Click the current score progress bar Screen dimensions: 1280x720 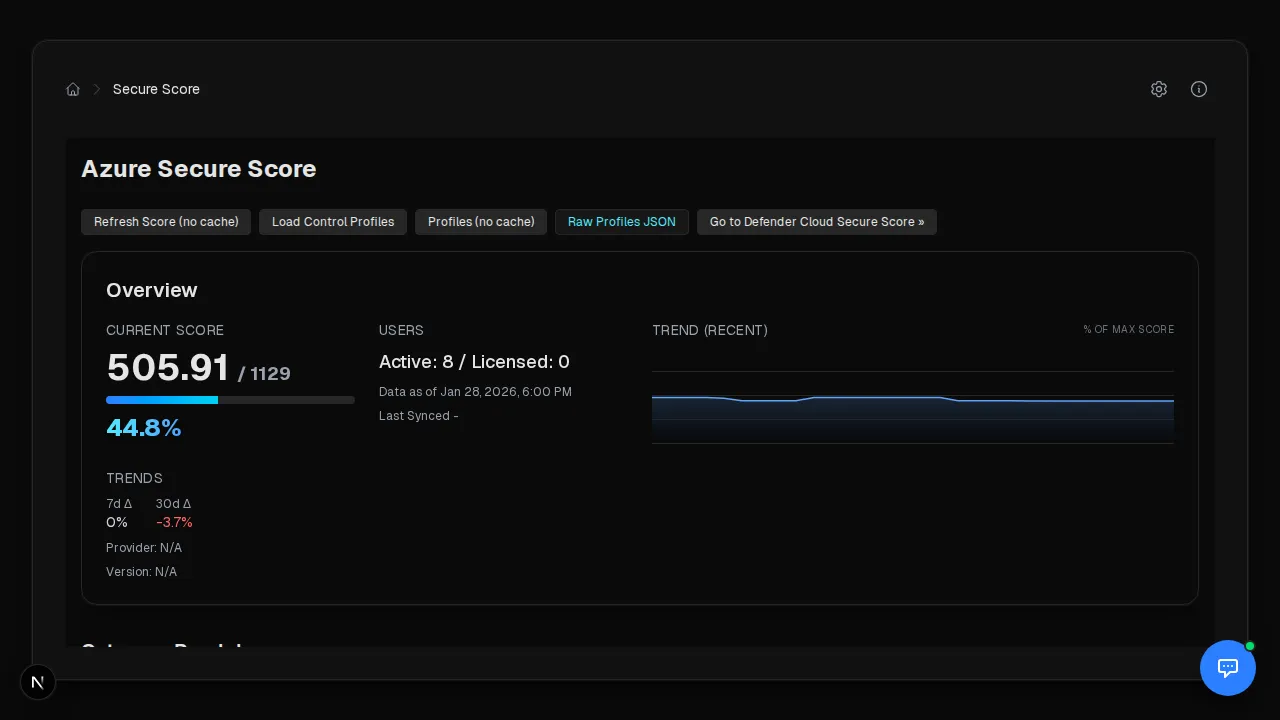230,400
